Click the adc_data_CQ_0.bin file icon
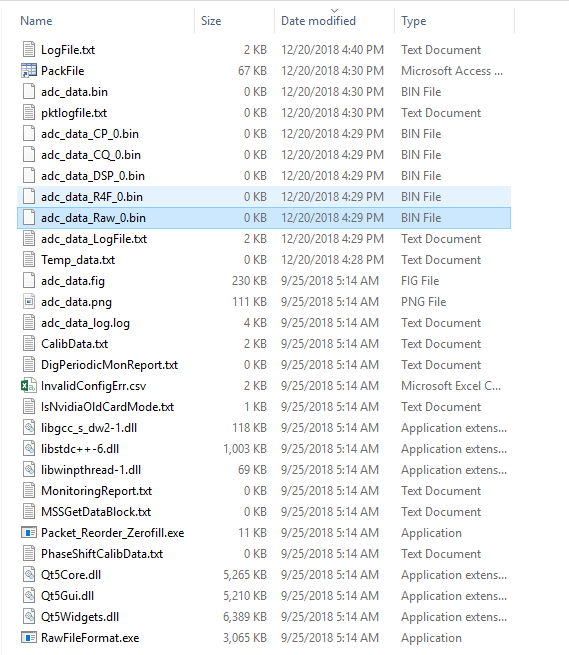The width and height of the screenshot is (569, 655). 29,155
